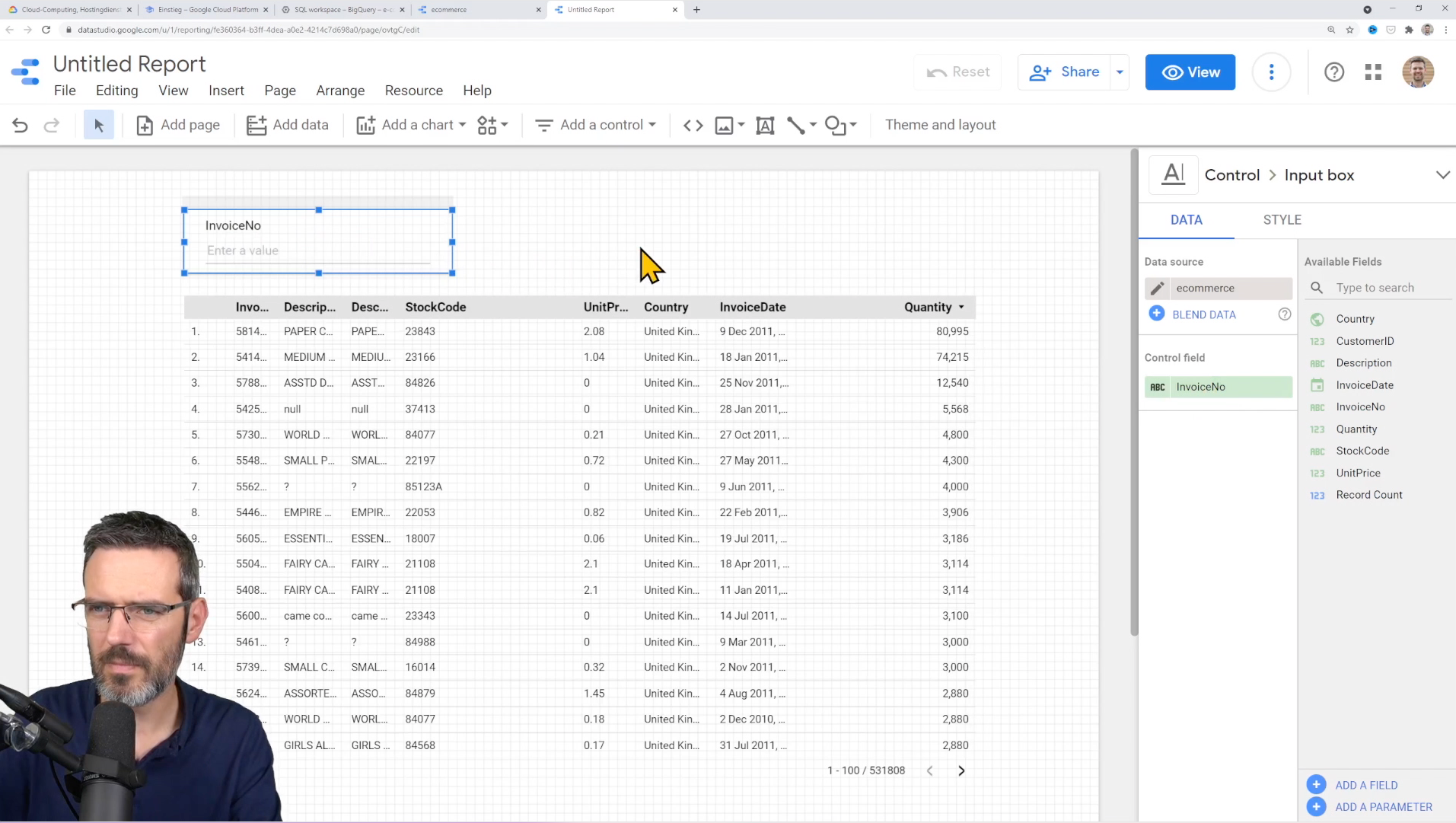Select the Record Count available field
Viewport: 1456px width, 823px height.
[1368, 495]
